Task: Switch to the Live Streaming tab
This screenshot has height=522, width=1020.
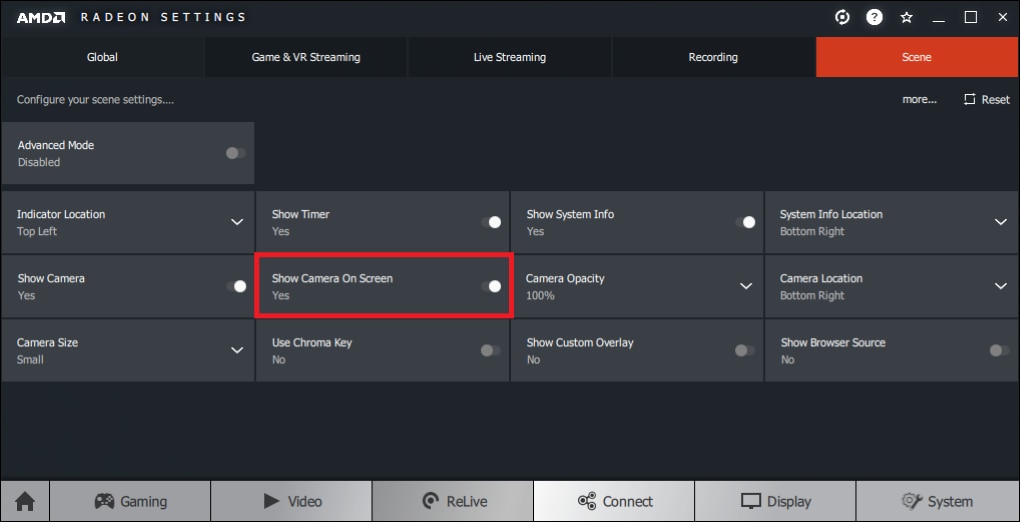Action: (x=509, y=57)
